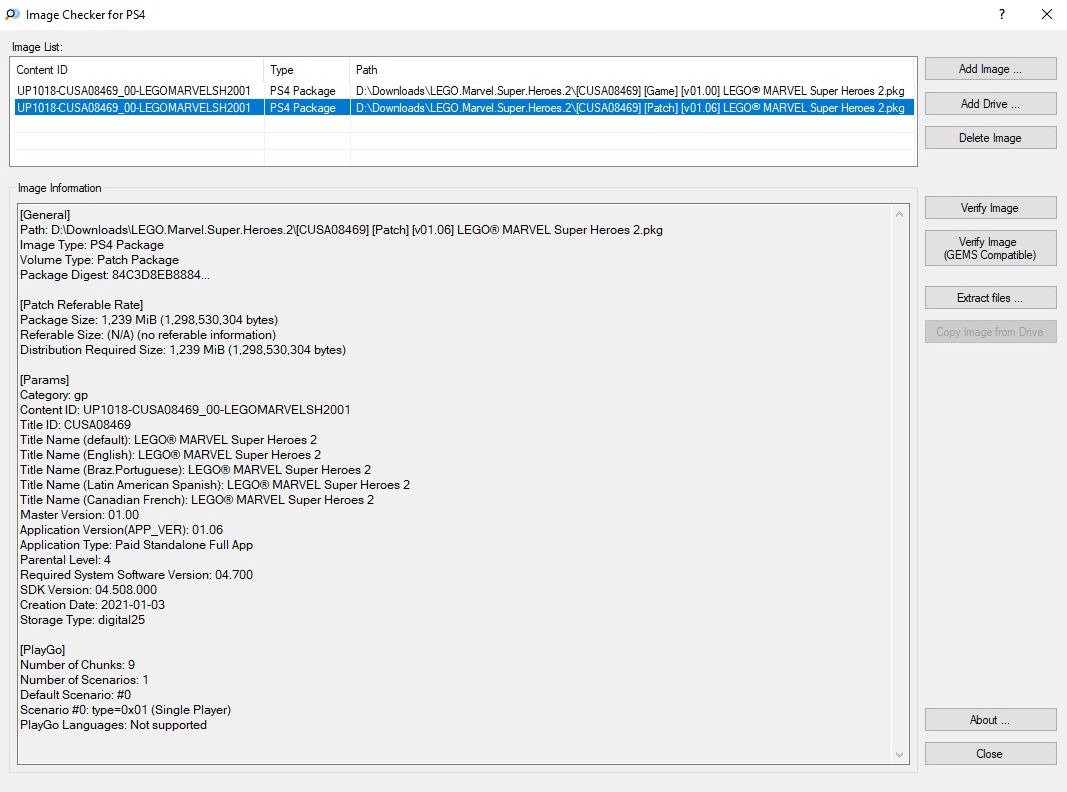Click the highlighted row's PS4 Package type cell

303,108
